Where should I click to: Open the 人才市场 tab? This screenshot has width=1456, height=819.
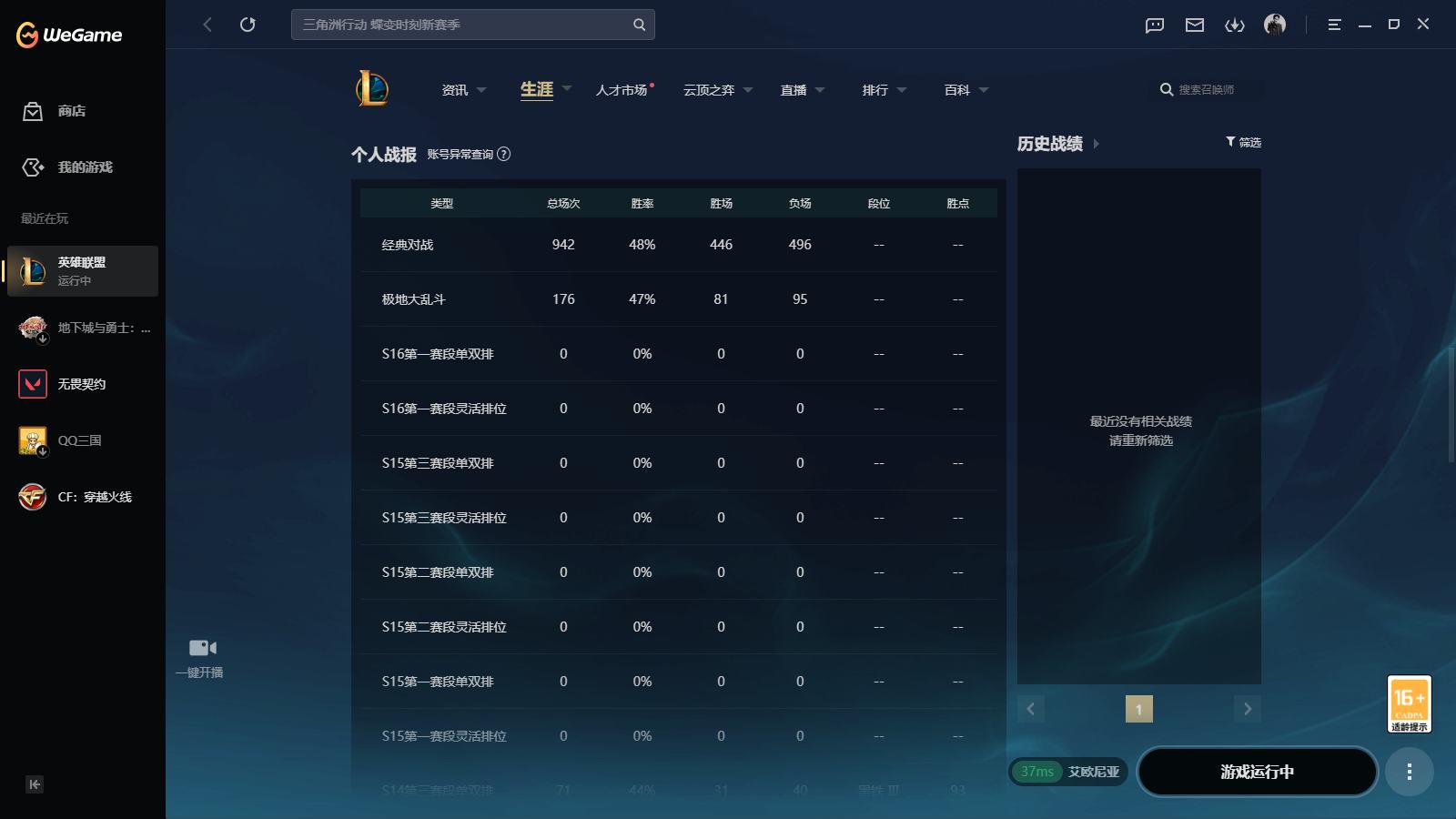(x=622, y=90)
